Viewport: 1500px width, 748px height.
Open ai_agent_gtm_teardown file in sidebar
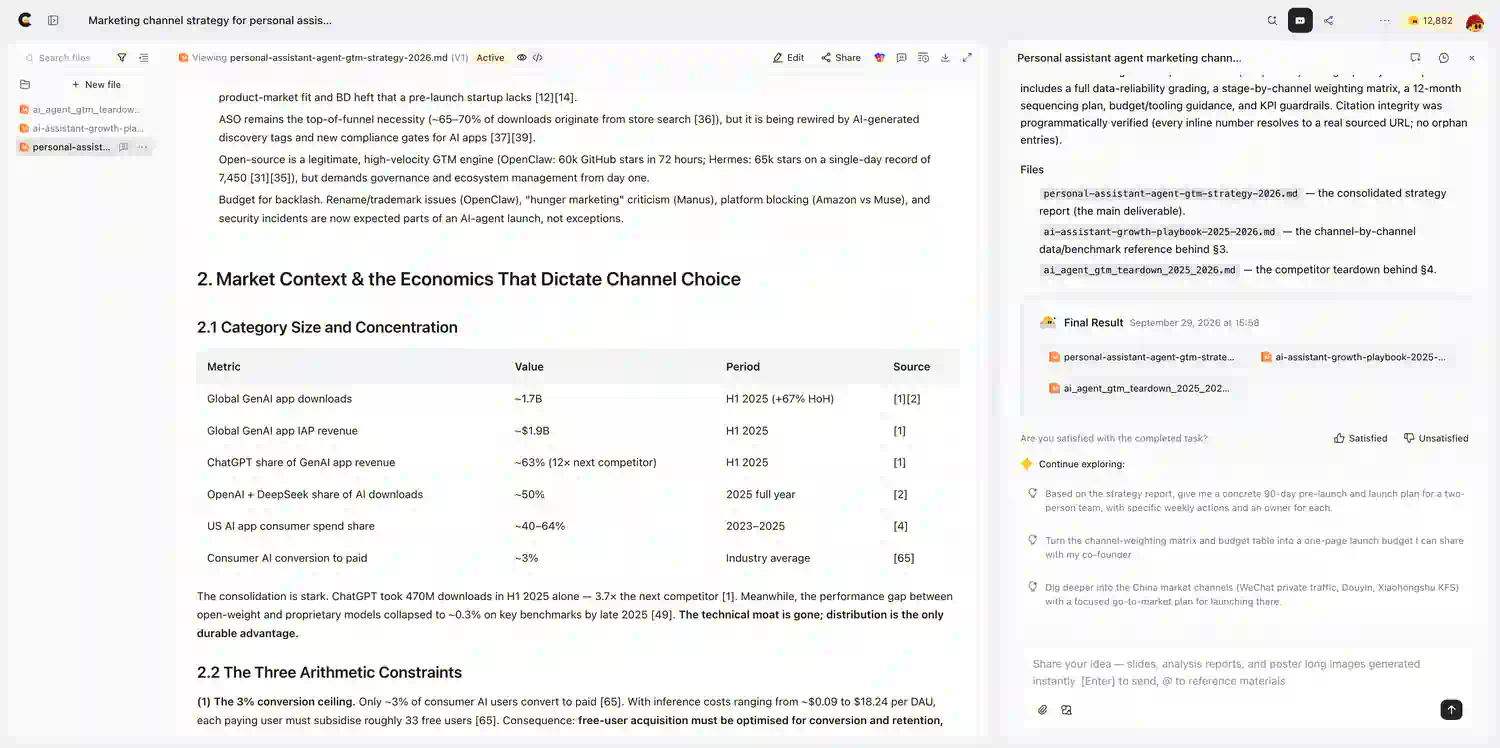click(x=80, y=110)
